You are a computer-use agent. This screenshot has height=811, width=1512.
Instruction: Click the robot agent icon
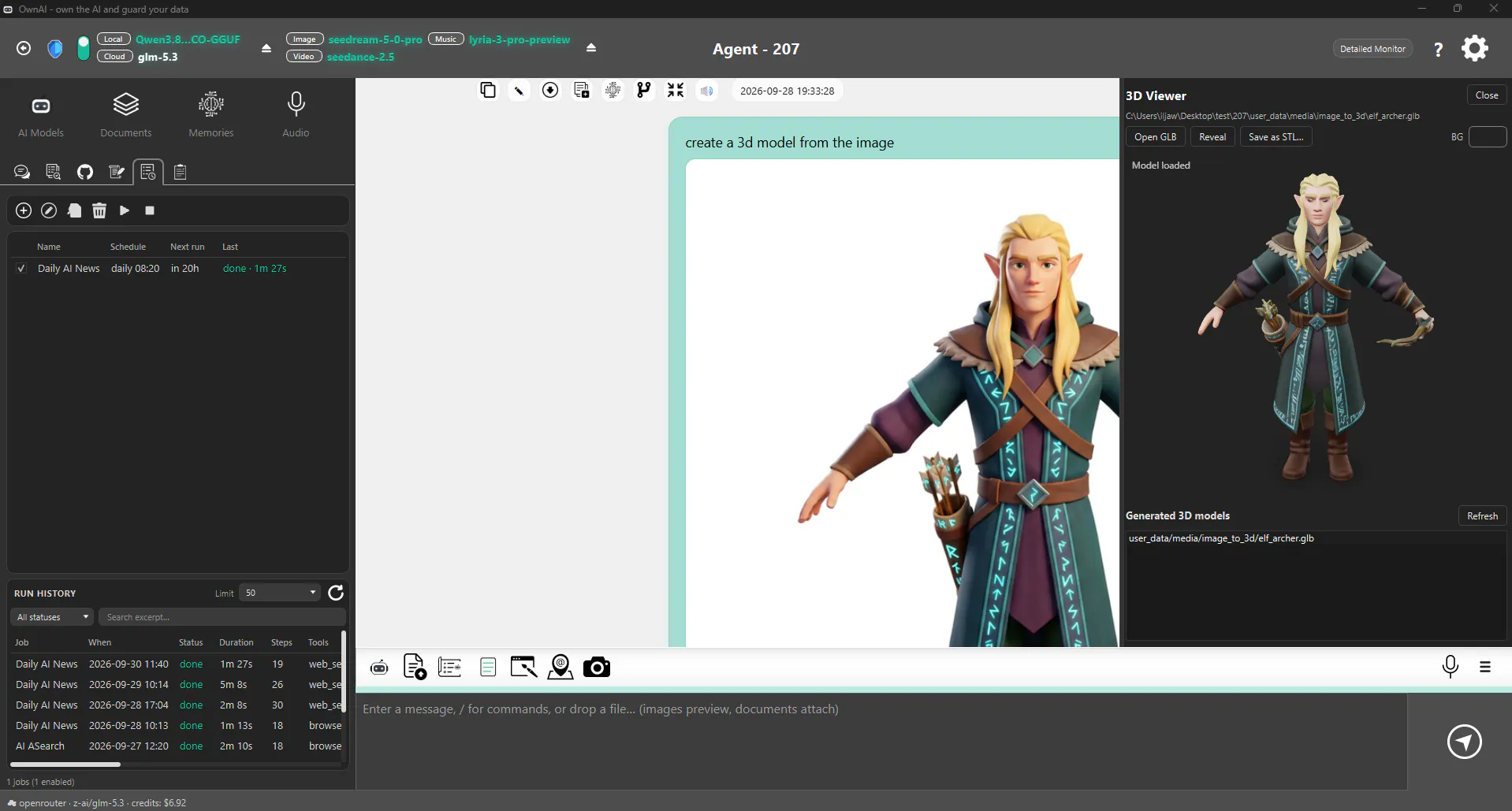(x=379, y=668)
